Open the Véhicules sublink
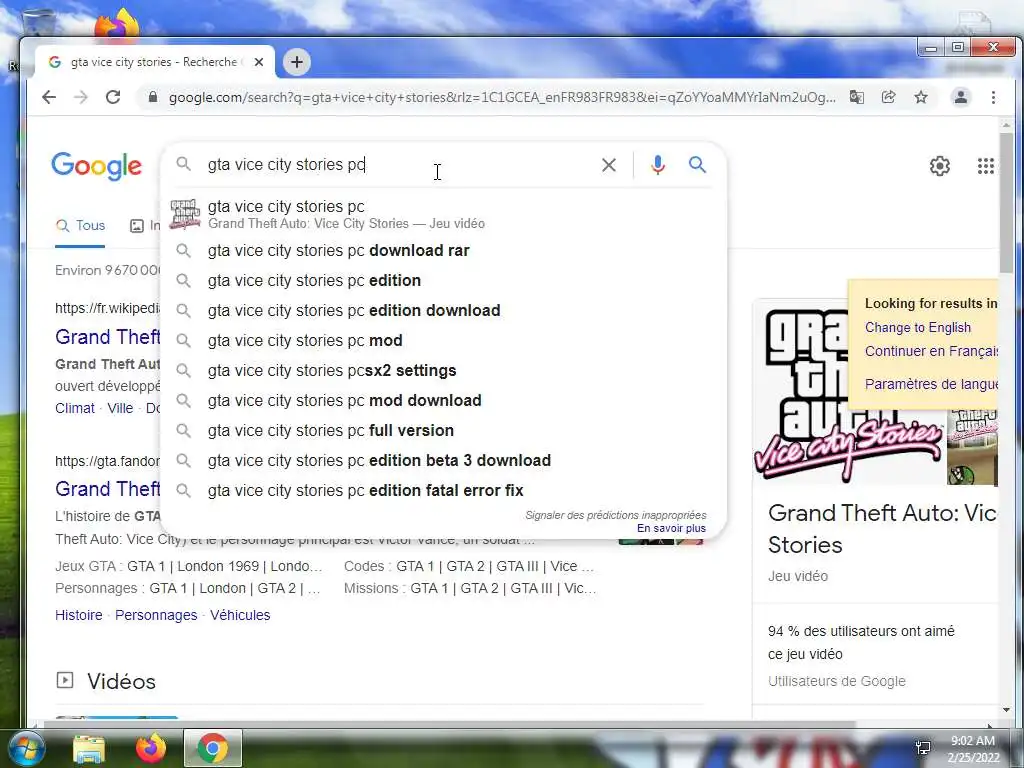 (x=240, y=615)
